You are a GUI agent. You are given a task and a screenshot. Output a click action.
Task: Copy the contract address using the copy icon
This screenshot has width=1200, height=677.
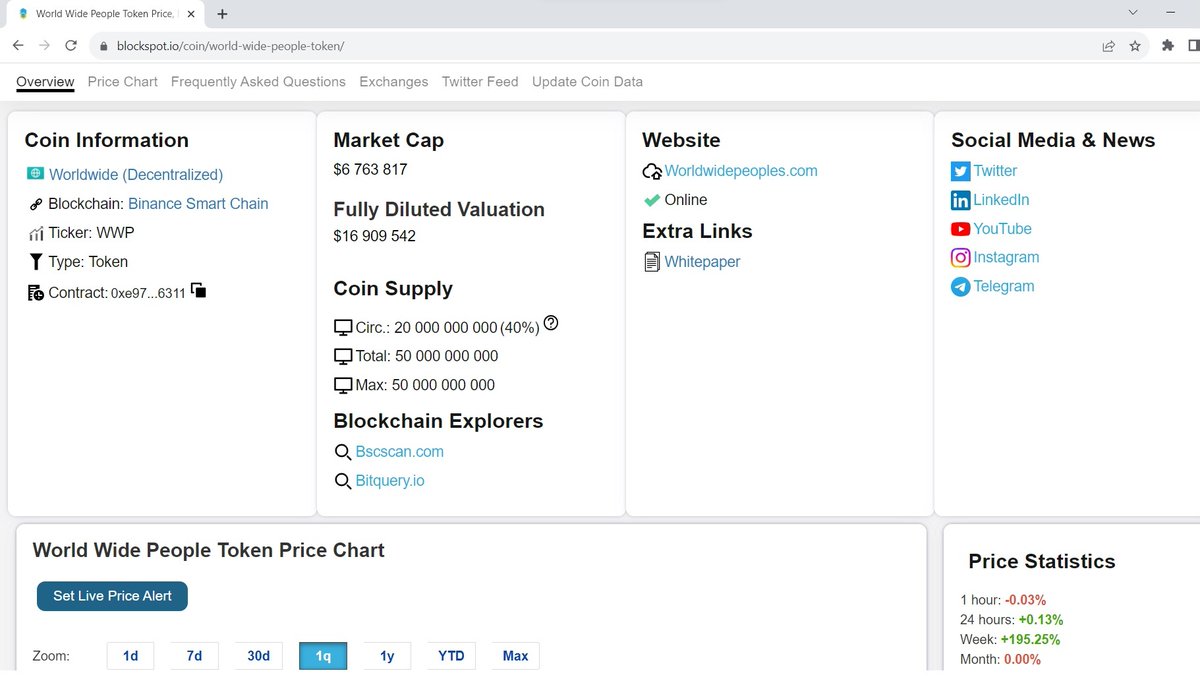coord(198,291)
